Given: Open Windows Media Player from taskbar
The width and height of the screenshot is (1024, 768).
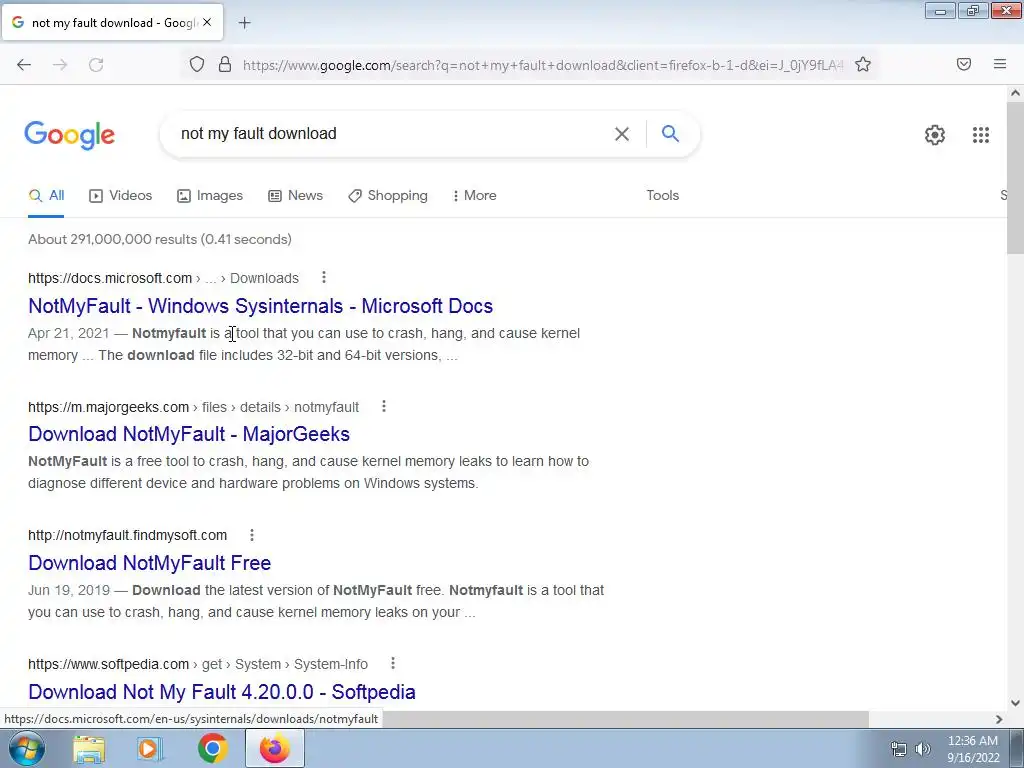Looking at the screenshot, I should 150,748.
